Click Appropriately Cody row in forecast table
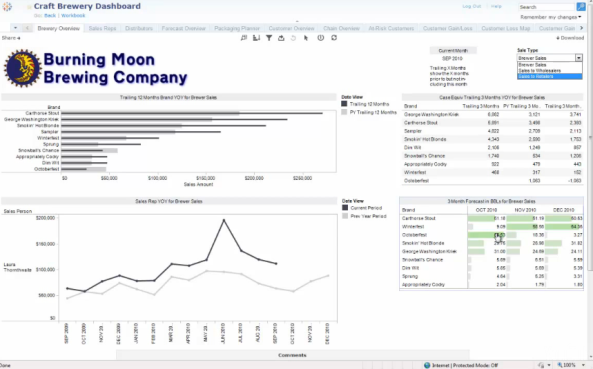593x369 pixels. (491, 284)
